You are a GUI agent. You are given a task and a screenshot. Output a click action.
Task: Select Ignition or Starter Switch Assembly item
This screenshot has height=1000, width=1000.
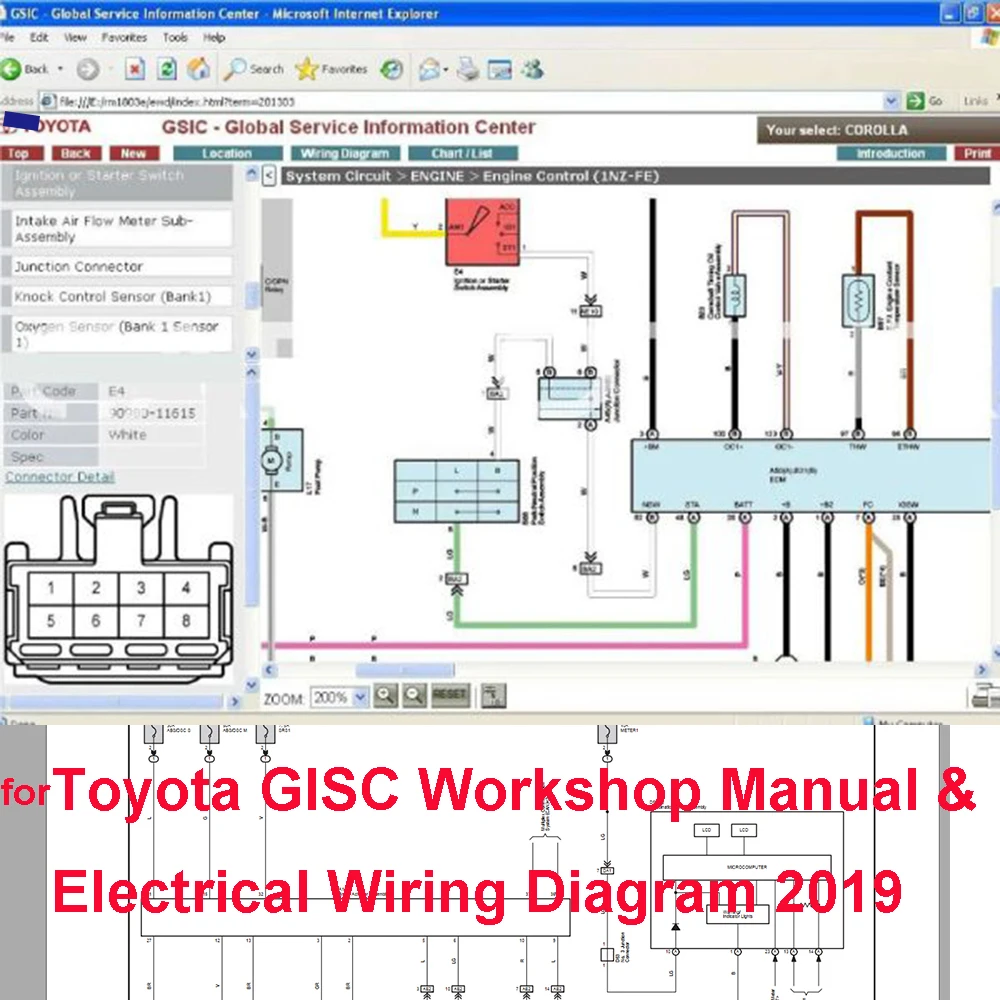118,183
